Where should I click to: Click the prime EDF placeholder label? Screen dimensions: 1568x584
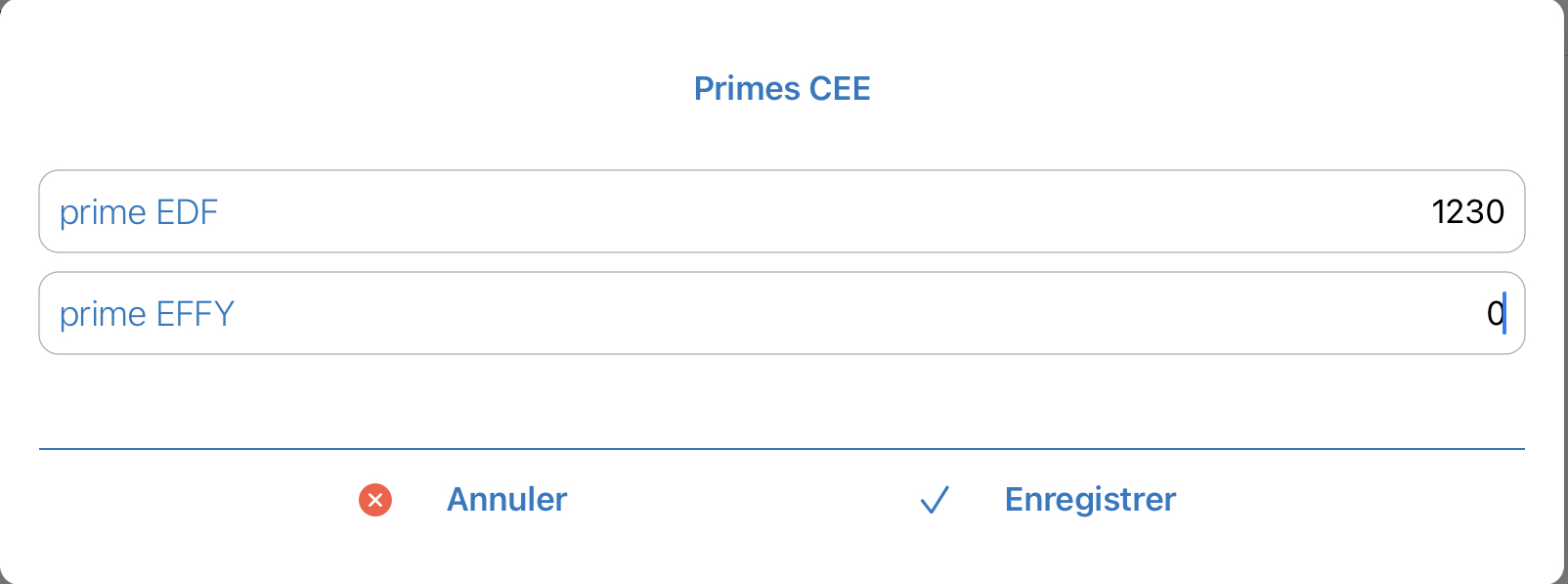click(139, 212)
